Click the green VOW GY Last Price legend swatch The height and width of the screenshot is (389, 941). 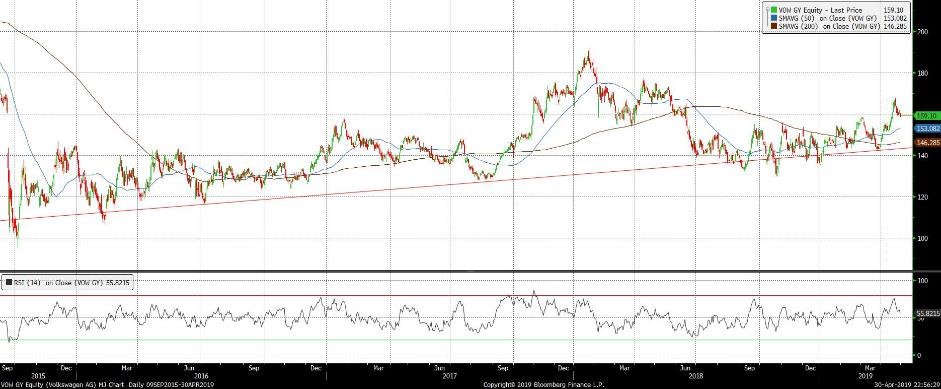[774, 9]
